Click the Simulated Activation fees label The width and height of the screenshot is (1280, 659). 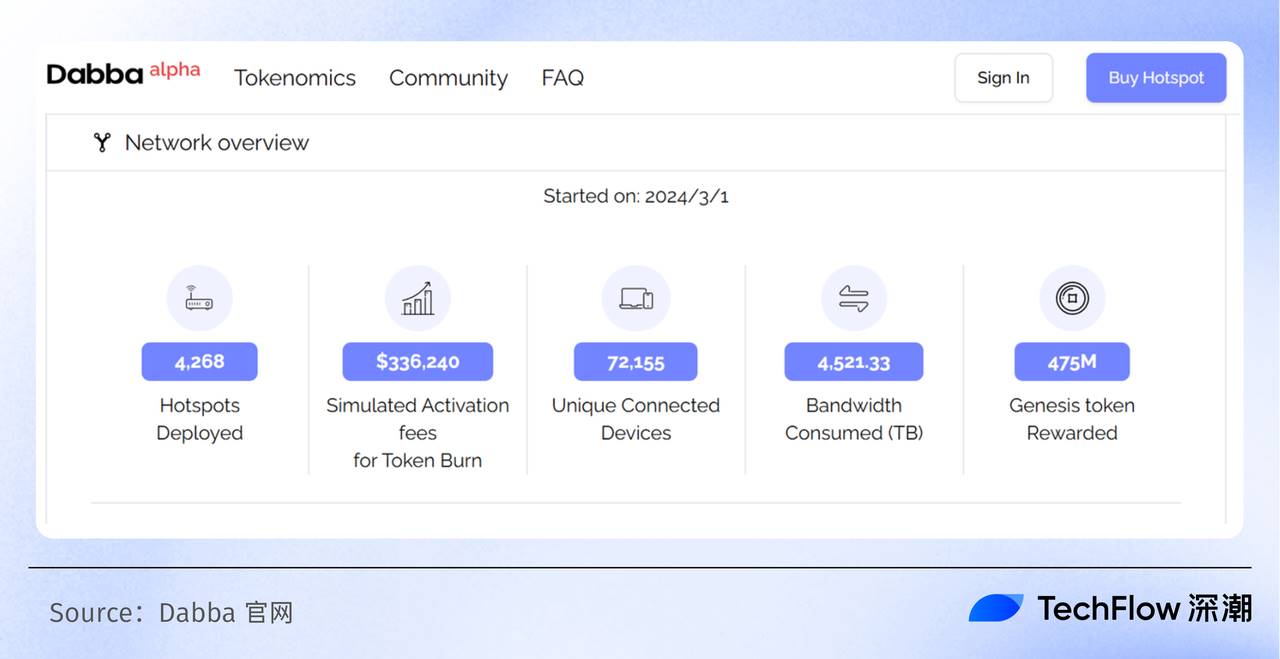(x=418, y=433)
